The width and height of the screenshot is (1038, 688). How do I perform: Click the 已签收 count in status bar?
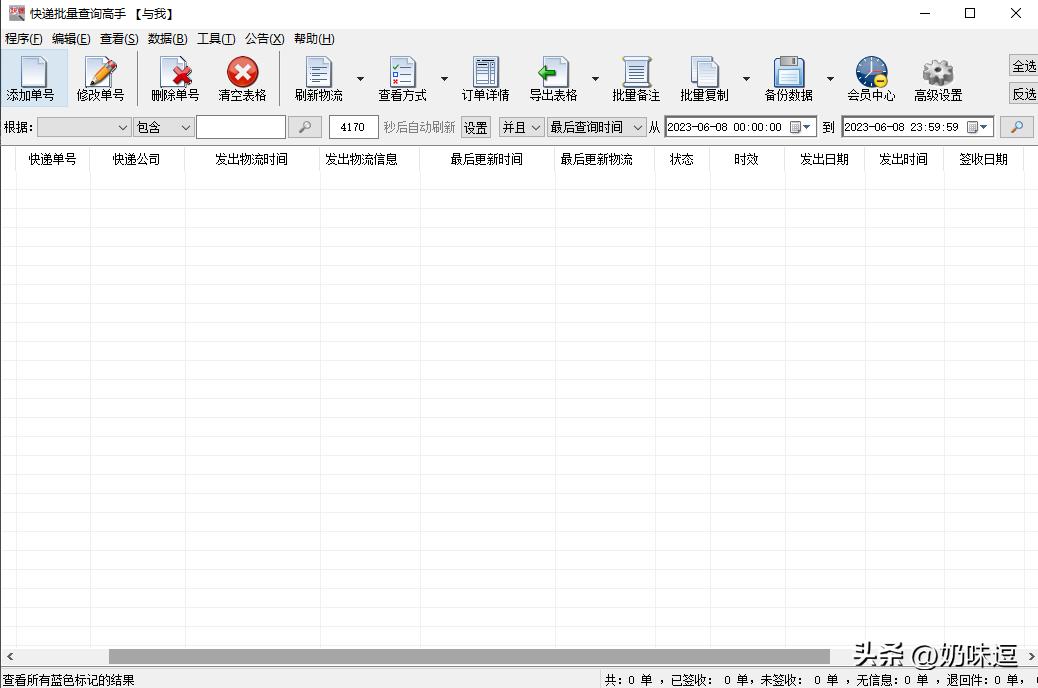709,680
